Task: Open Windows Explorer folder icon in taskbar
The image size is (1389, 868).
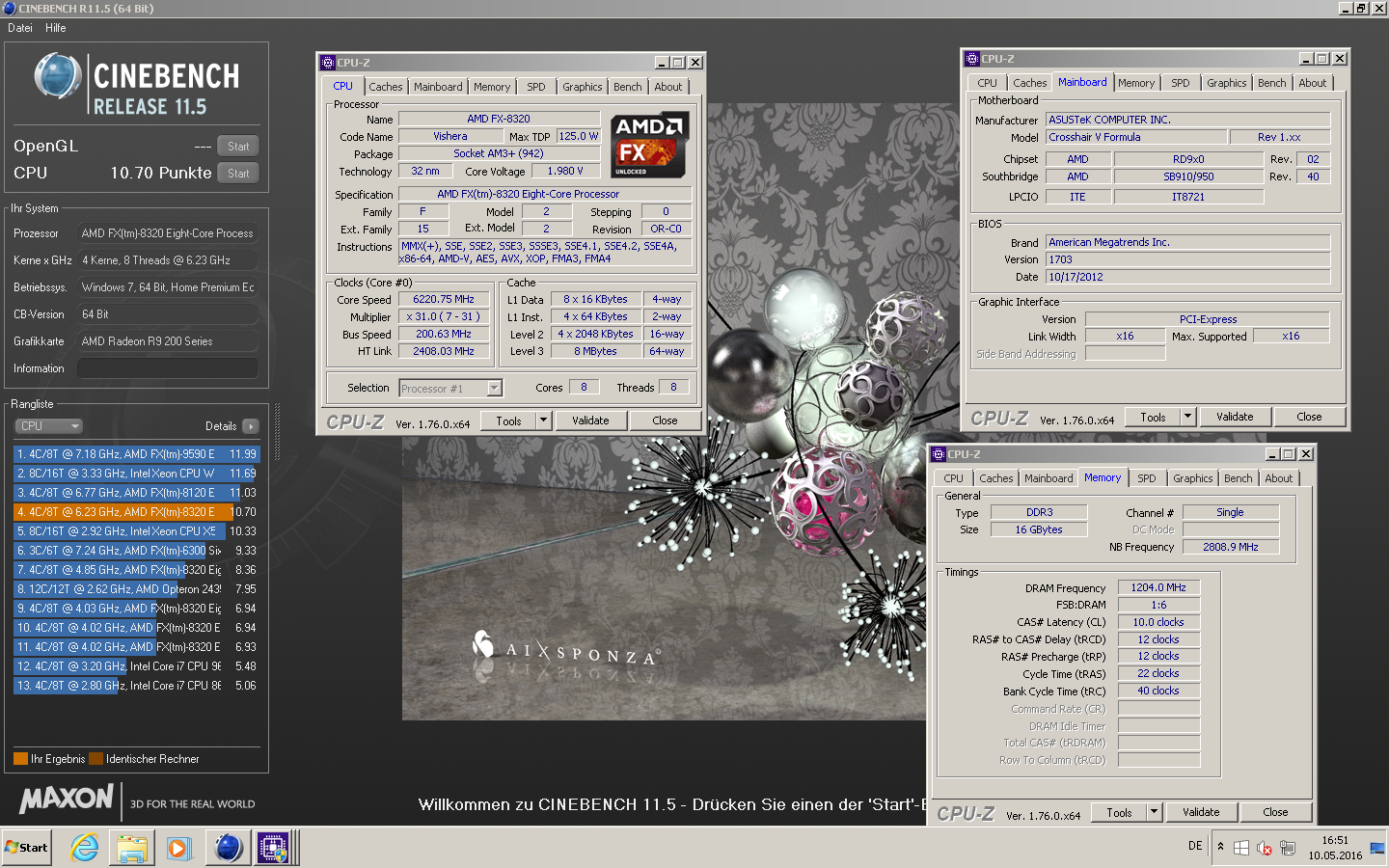Action: click(x=132, y=848)
